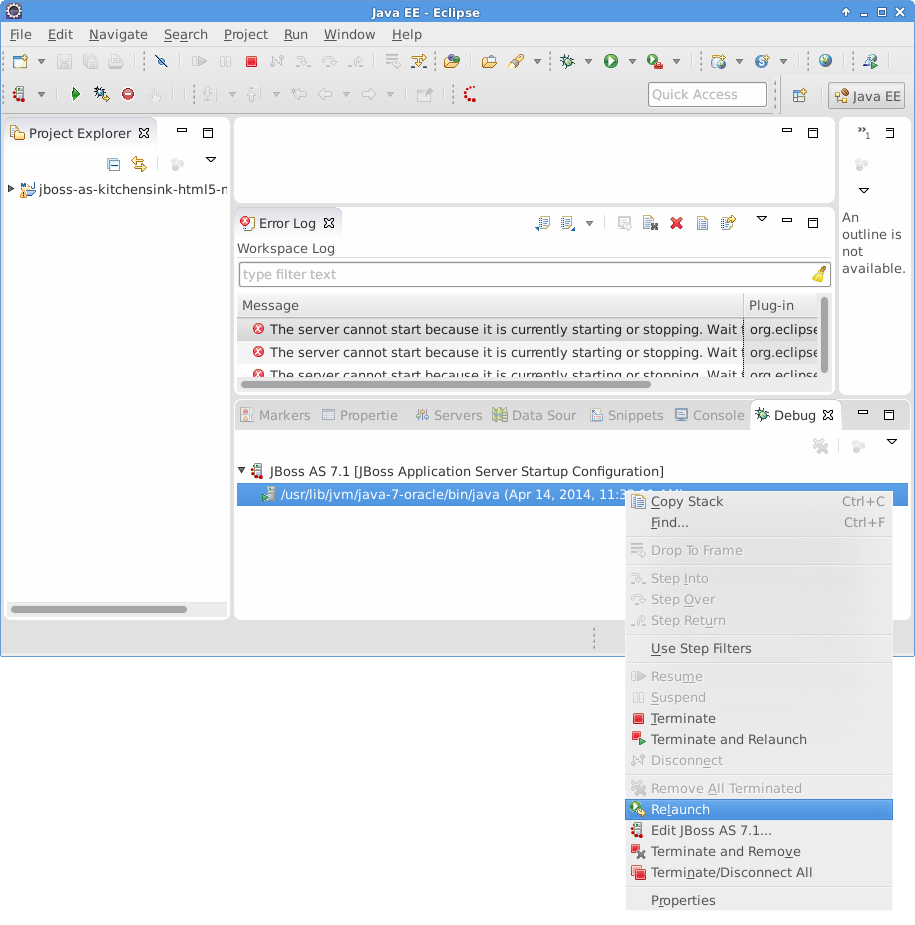Image resolution: width=915 pixels, height=925 pixels.
Task: Click Error Log vertical scrollbar
Action: [824, 335]
